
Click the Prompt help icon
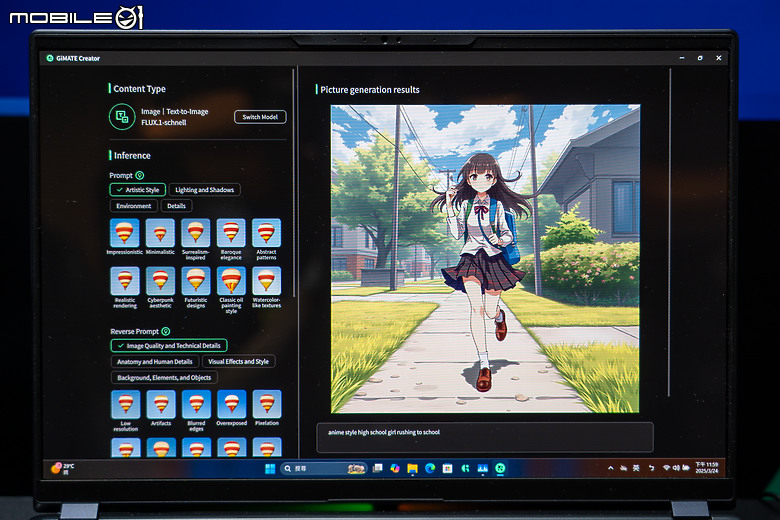(x=140, y=175)
